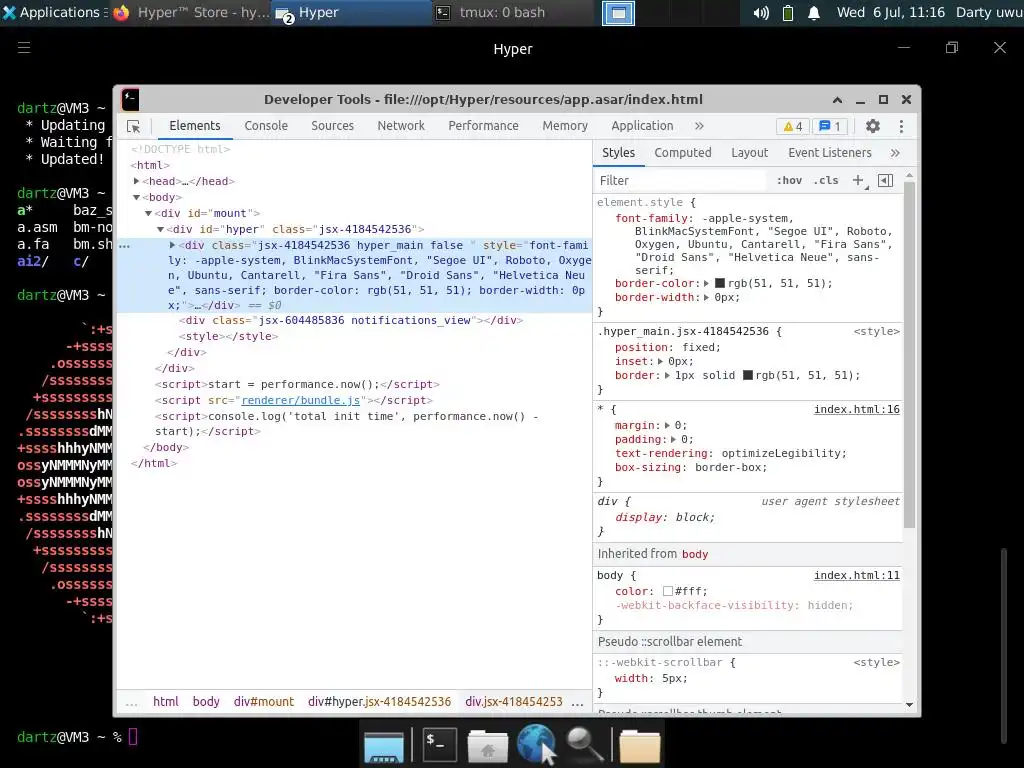Open index.html:11 source link
Image resolution: width=1024 pixels, height=768 pixels.
click(856, 575)
